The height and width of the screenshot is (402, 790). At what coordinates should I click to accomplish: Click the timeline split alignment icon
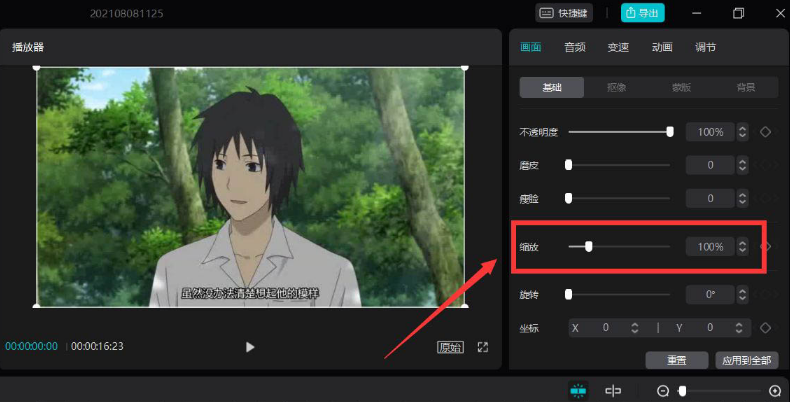pyautogui.click(x=613, y=391)
